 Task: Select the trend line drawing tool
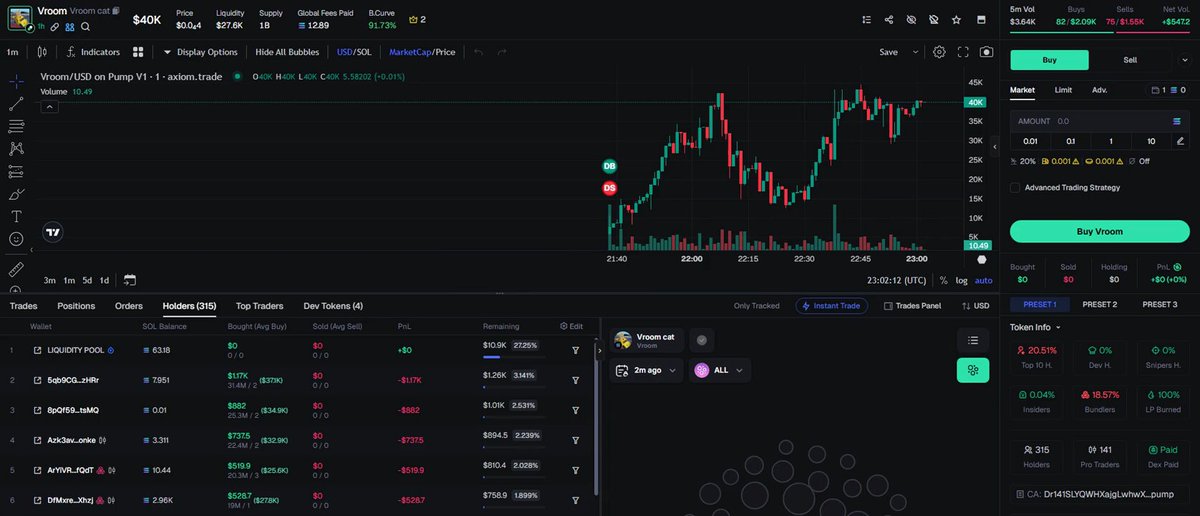[16, 103]
